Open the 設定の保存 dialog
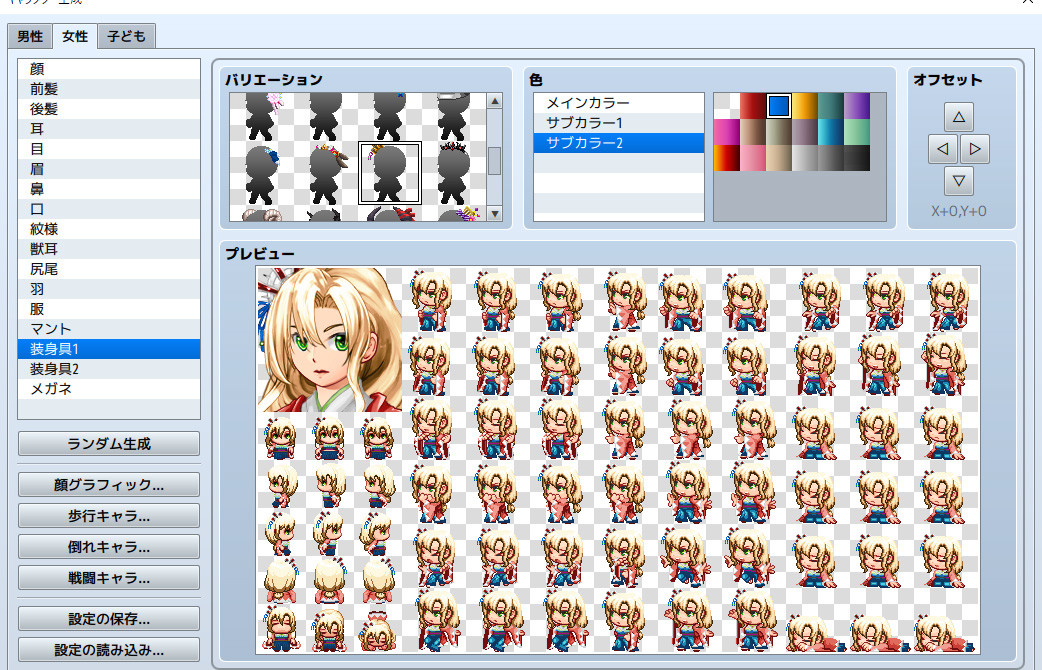 click(108, 618)
